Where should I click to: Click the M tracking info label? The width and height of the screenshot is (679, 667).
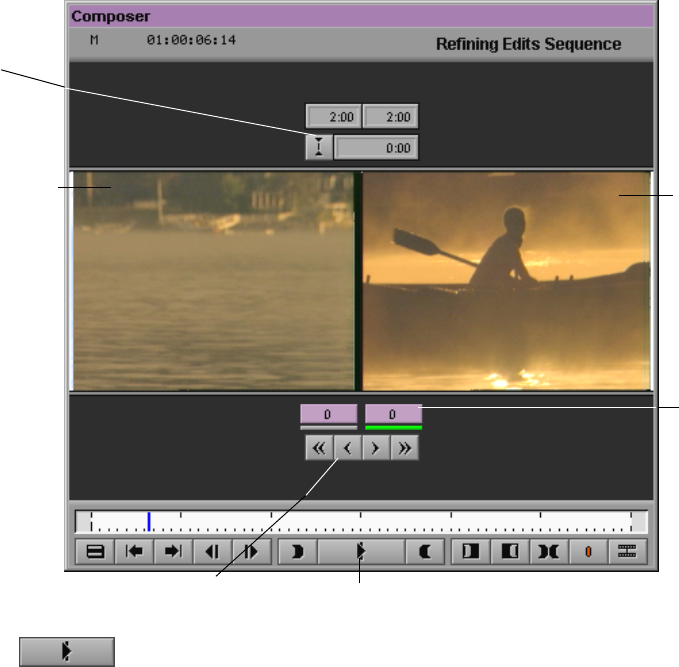pos(94,40)
